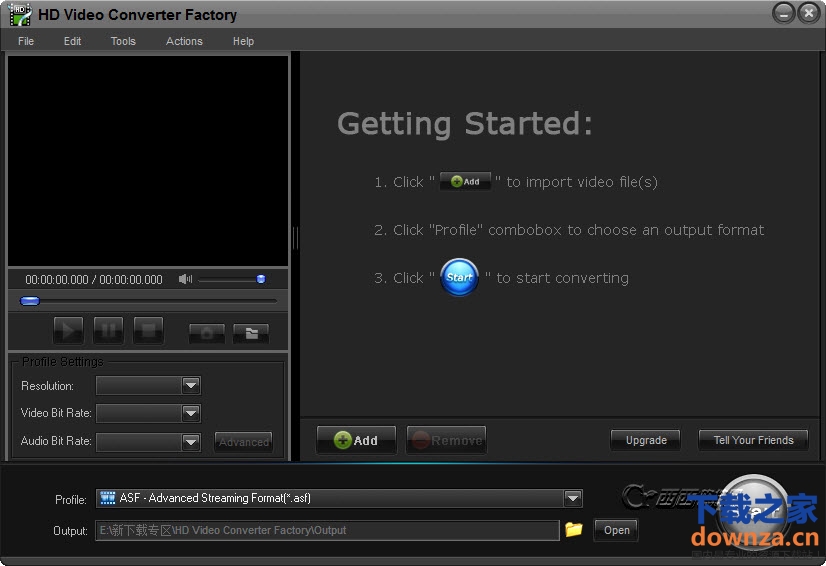This screenshot has width=826, height=566.
Task: Open the Actions menu
Action: (x=184, y=41)
